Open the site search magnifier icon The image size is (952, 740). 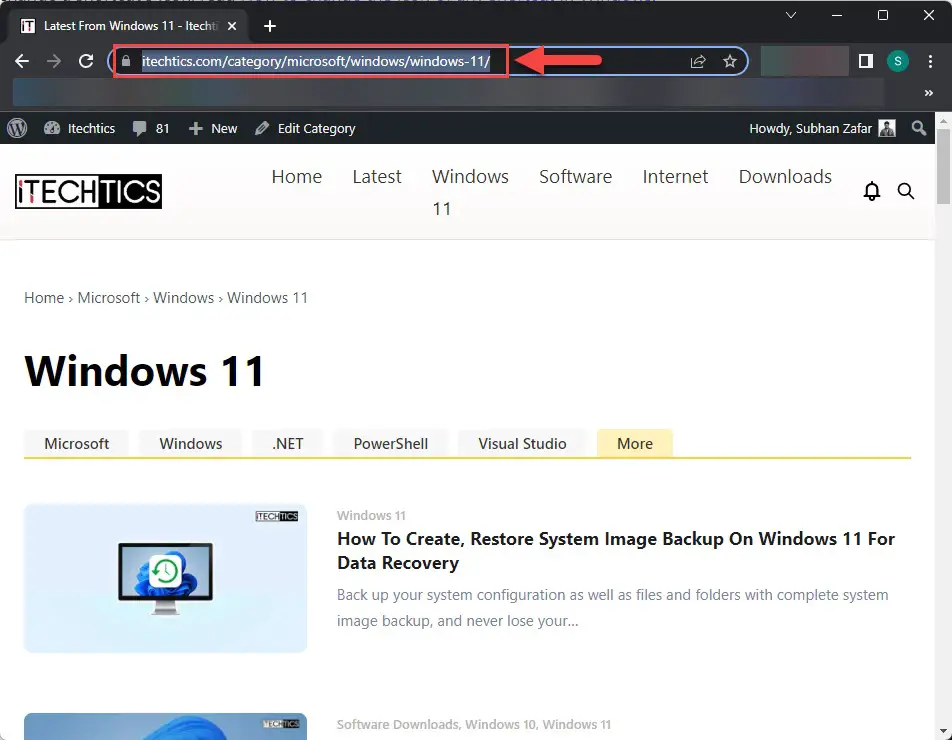tap(906, 191)
